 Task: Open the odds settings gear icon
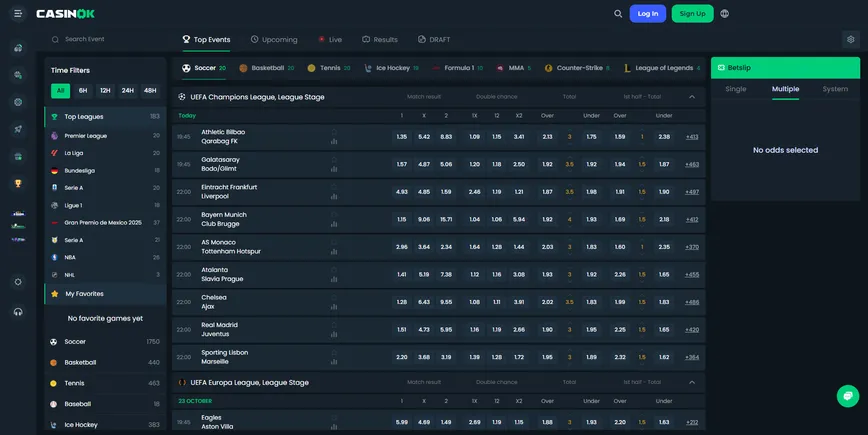click(x=850, y=40)
